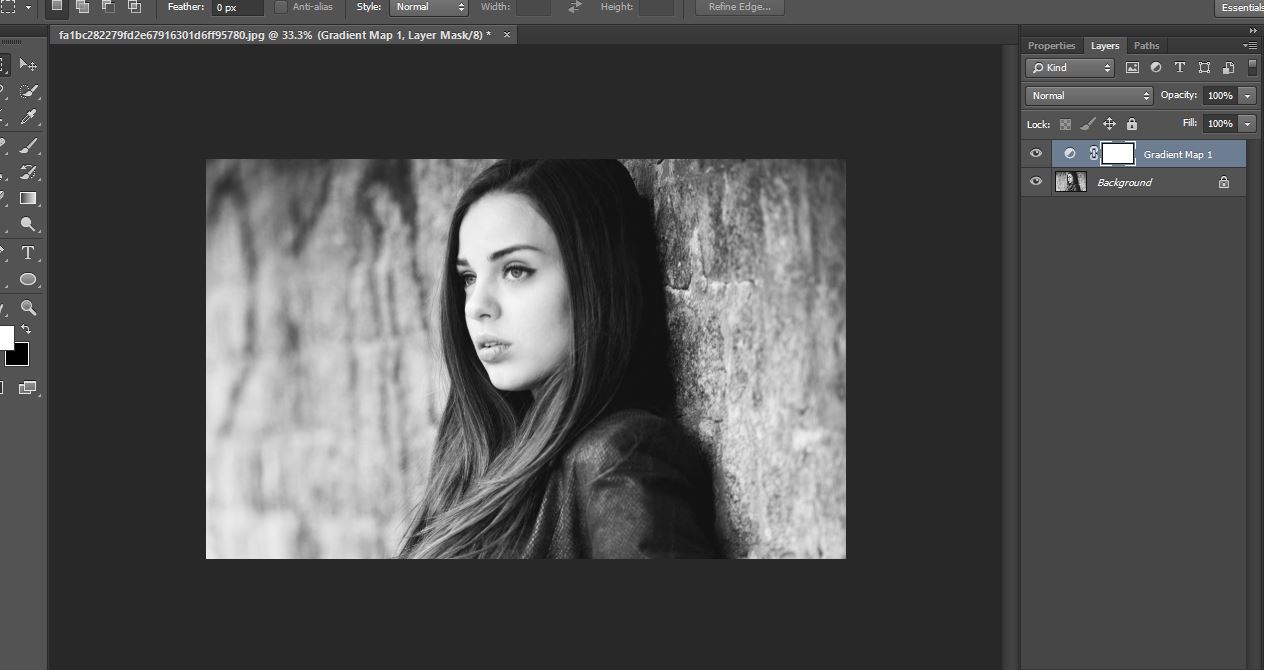Open the layer blend mode Normal dropdown
Screen dimensions: 1264x670
(1090, 96)
